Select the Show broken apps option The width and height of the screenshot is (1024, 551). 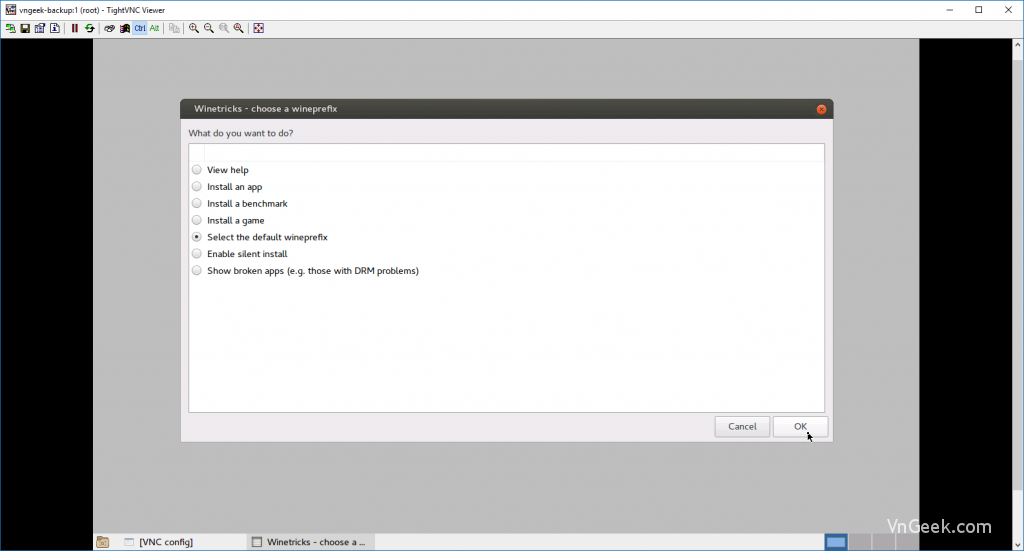tap(197, 270)
